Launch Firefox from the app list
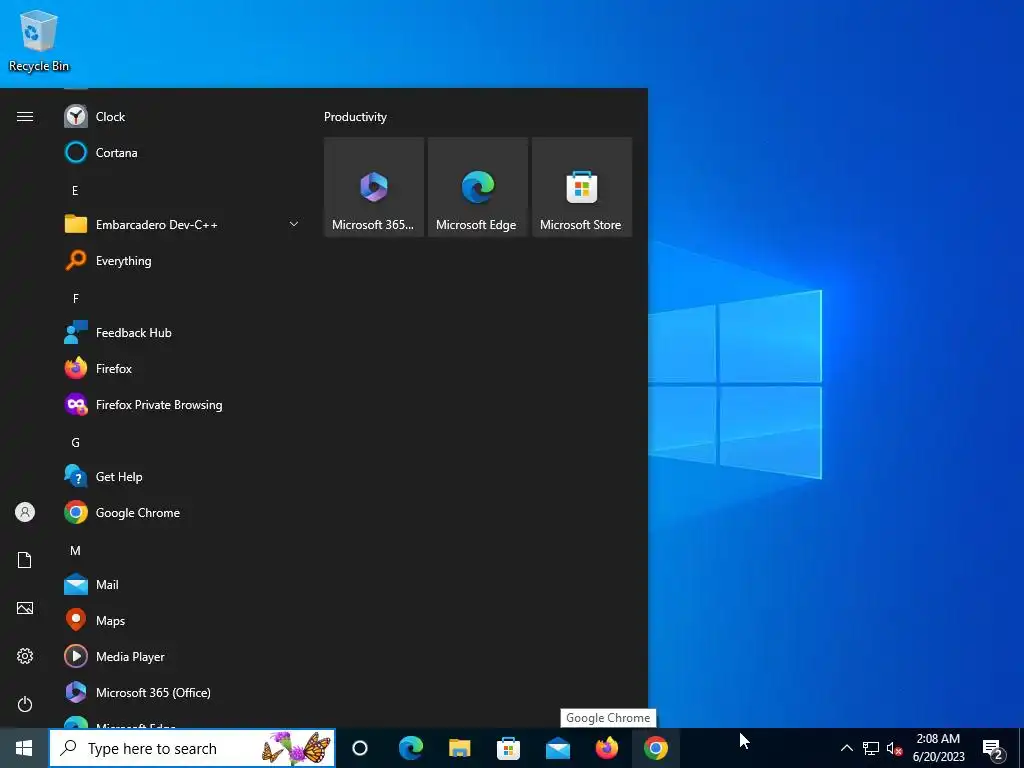Viewport: 1024px width, 768px height. pos(182,369)
